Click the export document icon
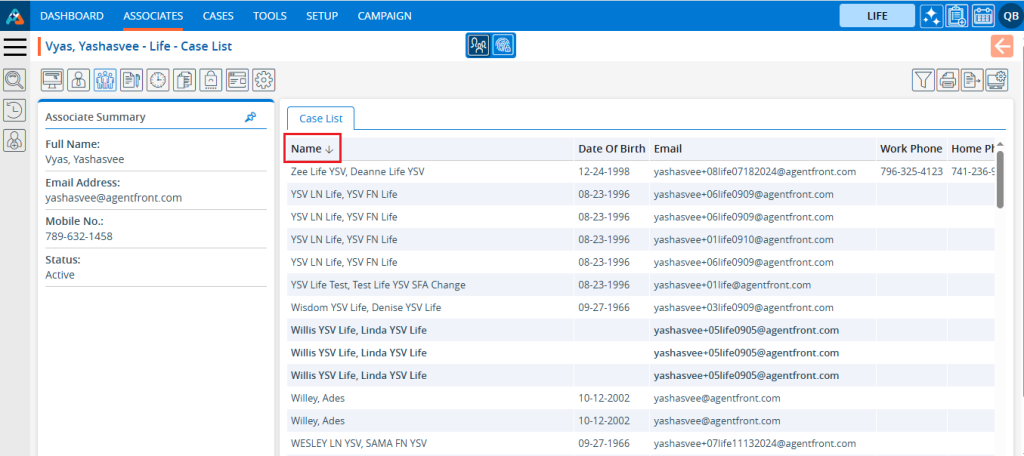This screenshot has height=456, width=1024. pos(971,80)
